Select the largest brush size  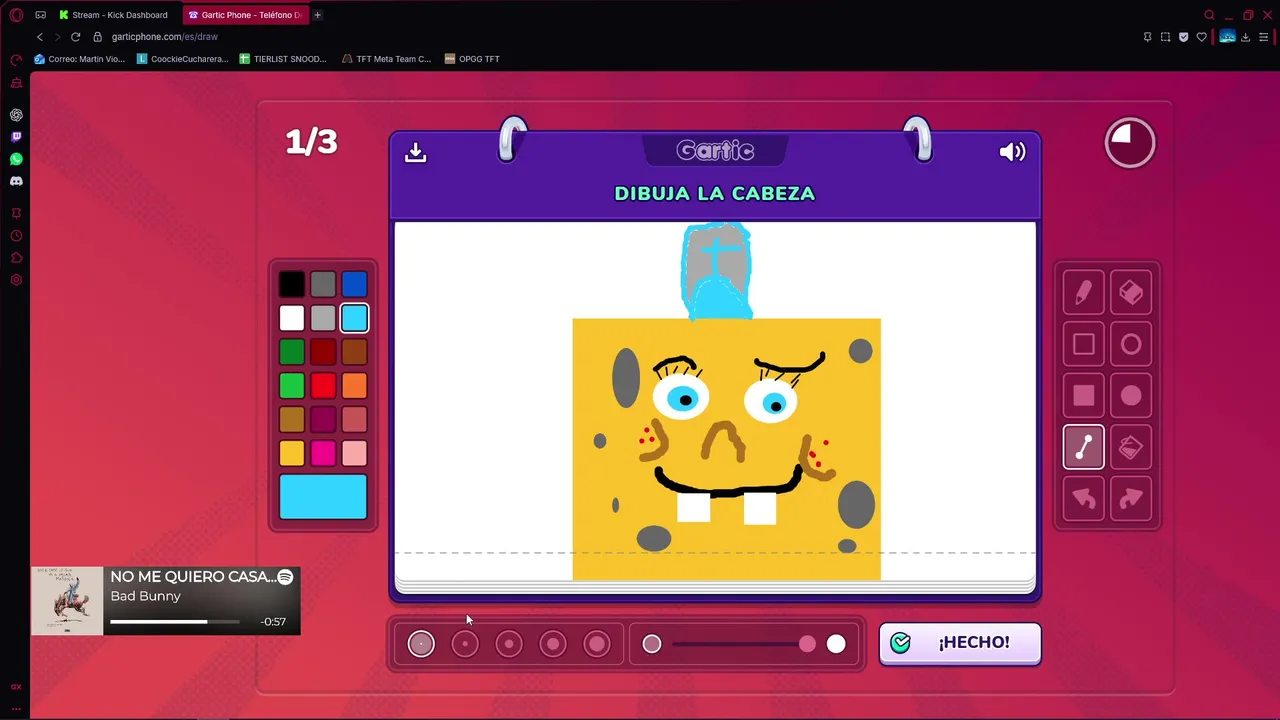pos(597,644)
